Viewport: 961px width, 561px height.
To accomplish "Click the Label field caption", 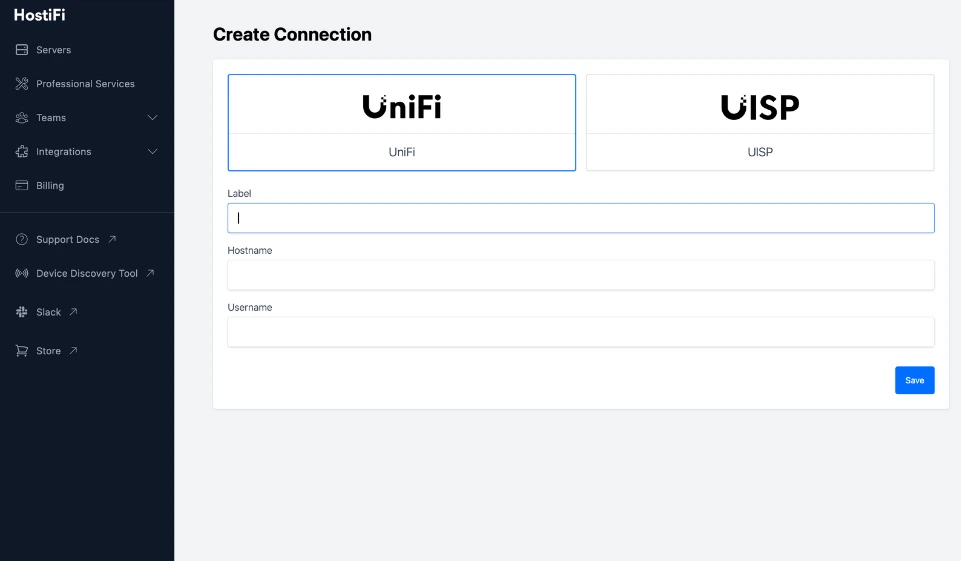I will [239, 193].
